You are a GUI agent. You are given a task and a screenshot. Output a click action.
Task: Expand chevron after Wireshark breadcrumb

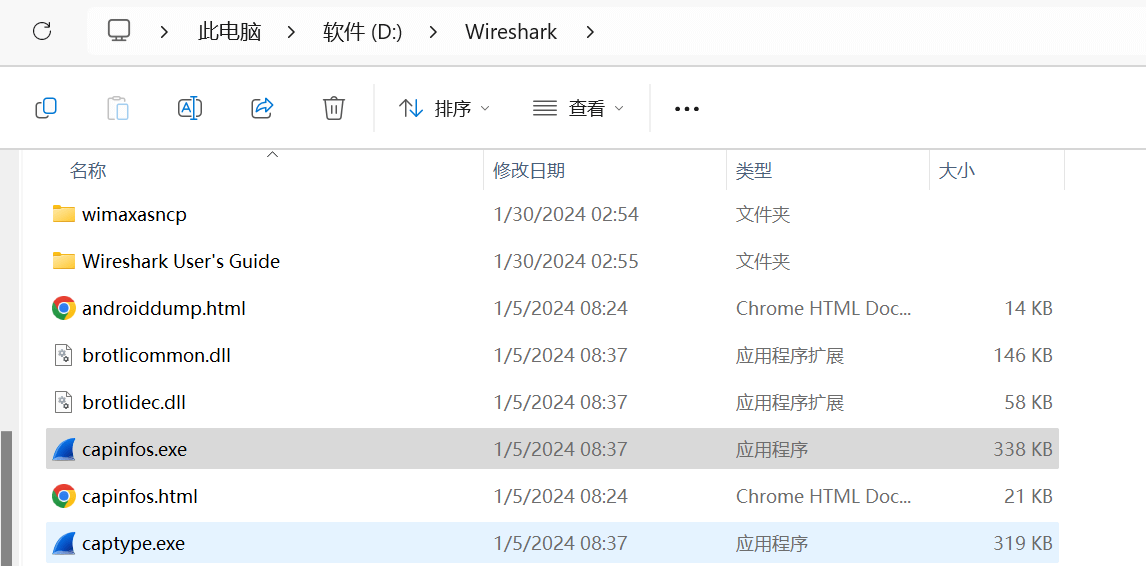click(x=590, y=31)
